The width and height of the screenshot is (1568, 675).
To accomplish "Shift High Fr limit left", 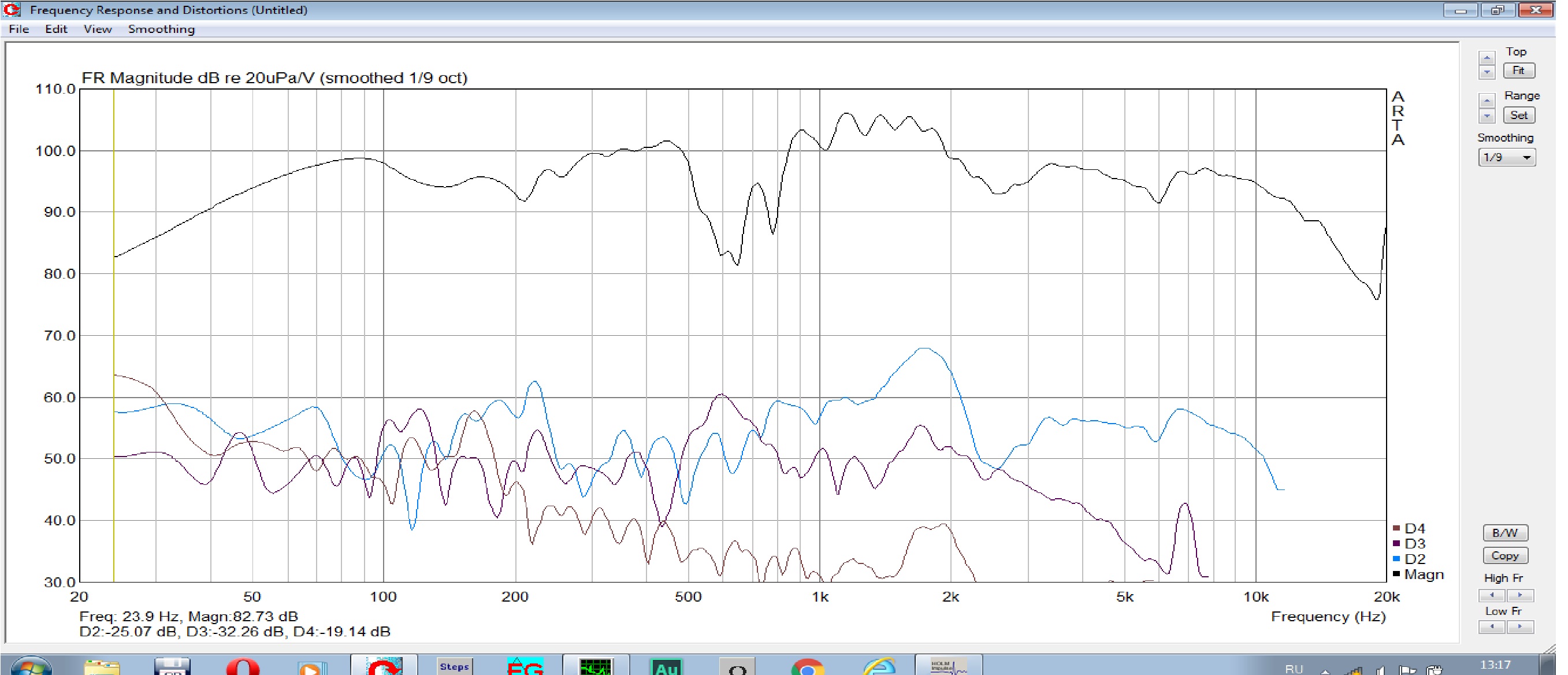I will click(1491, 595).
